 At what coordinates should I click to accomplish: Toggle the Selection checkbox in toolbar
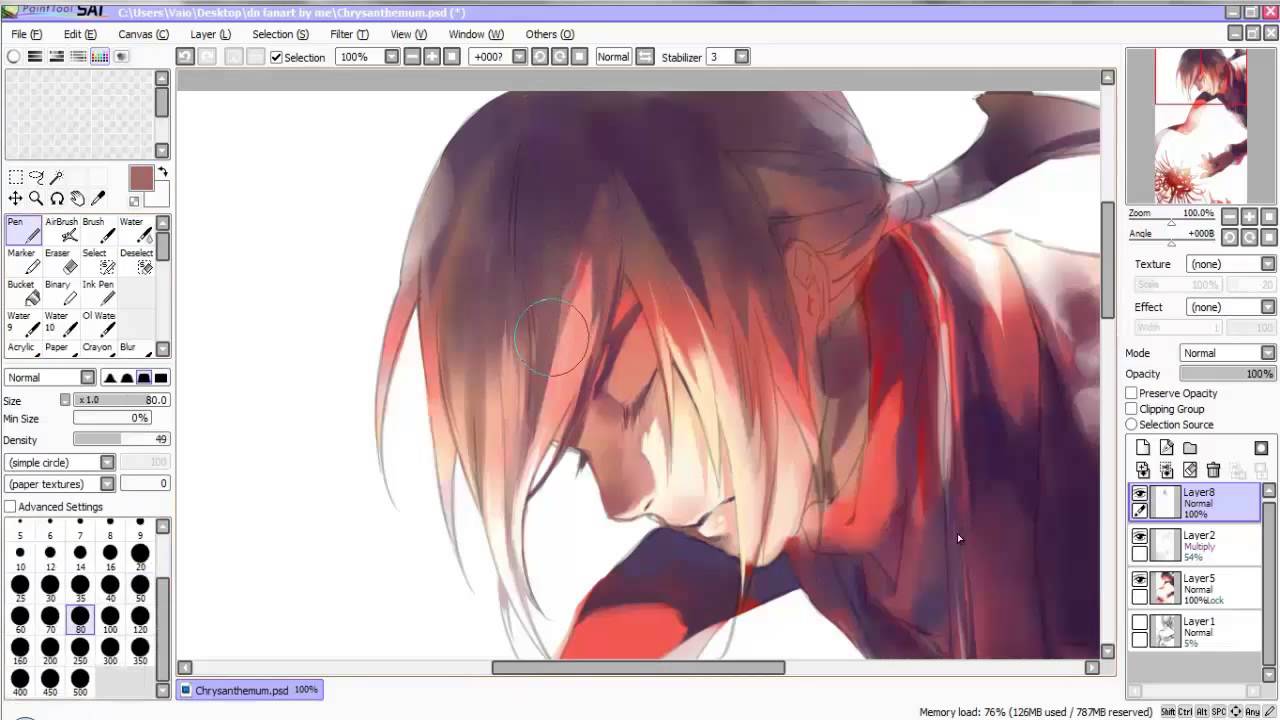coord(277,57)
